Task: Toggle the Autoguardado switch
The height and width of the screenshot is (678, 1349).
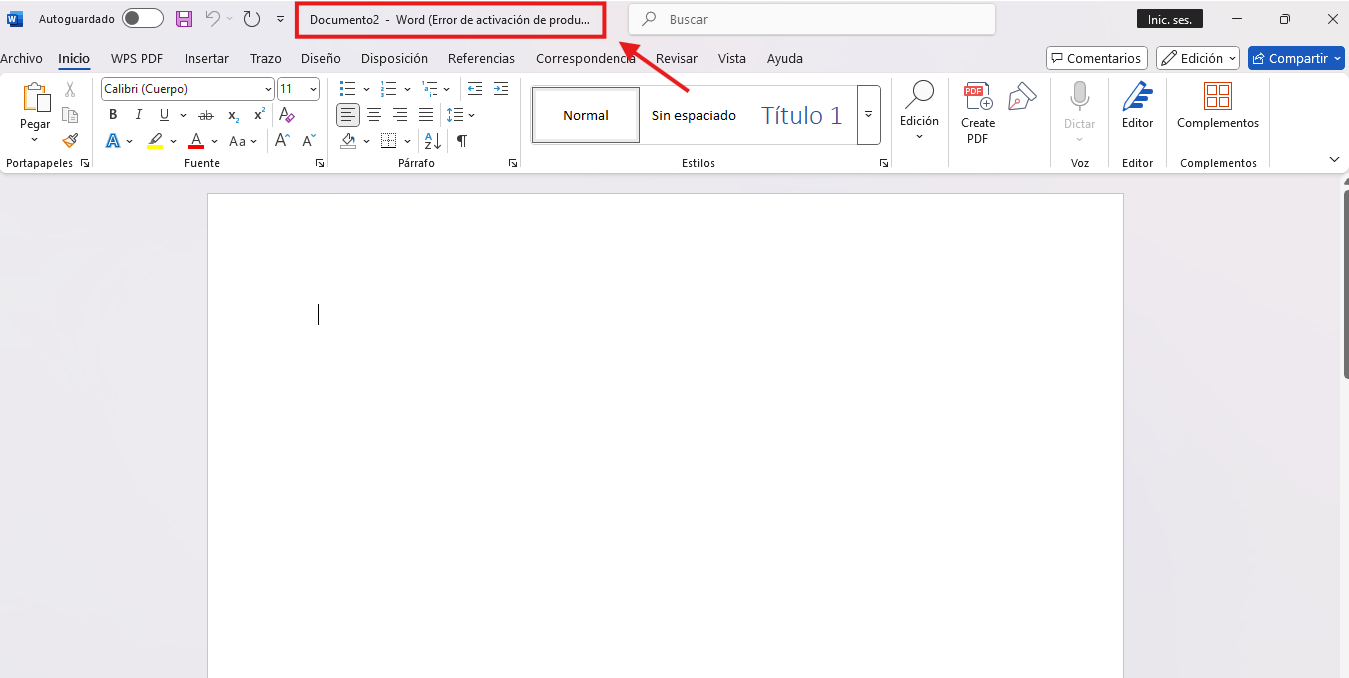Action: coord(142,19)
